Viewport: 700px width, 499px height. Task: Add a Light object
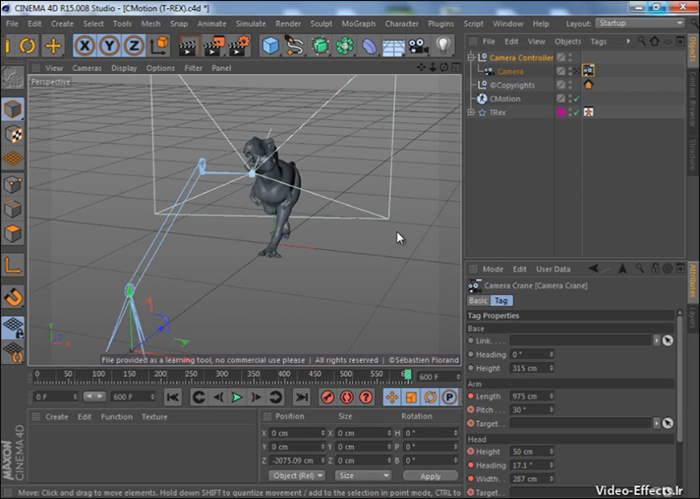442,45
